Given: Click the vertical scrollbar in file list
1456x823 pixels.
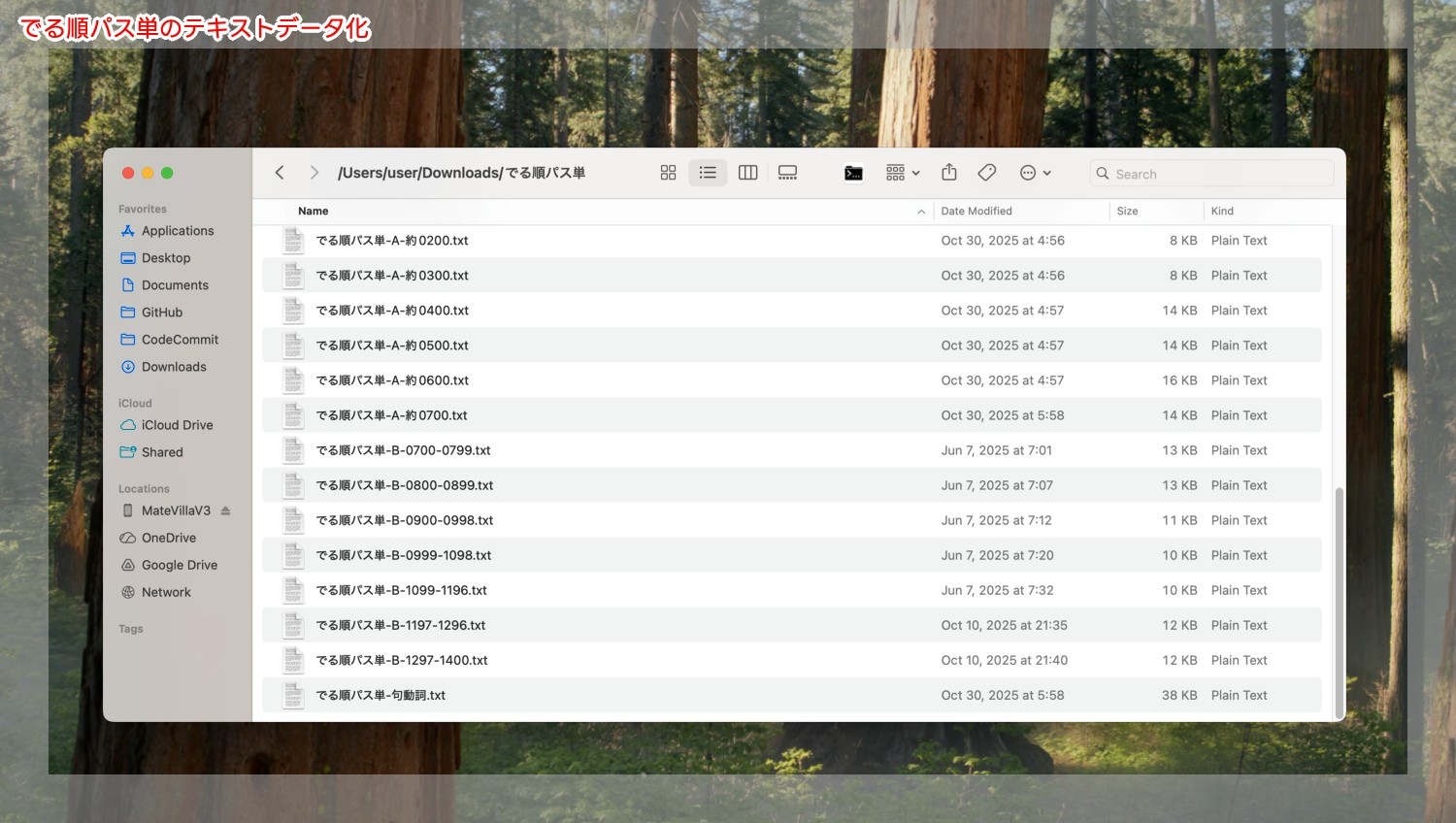Looking at the screenshot, I should 1340,600.
